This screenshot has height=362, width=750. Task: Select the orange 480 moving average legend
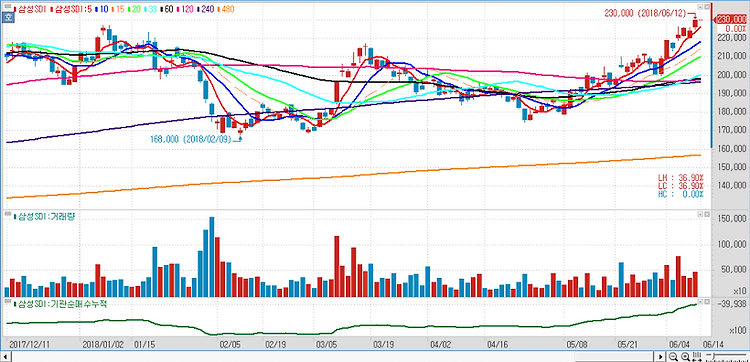[228, 9]
